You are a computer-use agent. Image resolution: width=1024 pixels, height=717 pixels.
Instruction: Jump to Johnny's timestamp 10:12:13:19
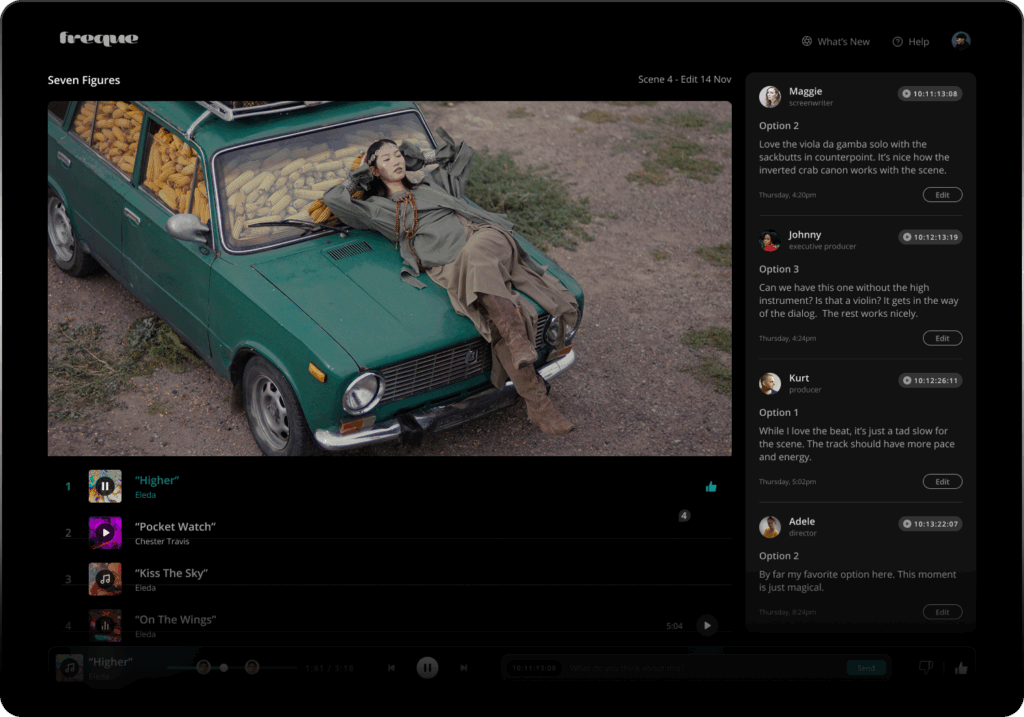[x=930, y=237]
